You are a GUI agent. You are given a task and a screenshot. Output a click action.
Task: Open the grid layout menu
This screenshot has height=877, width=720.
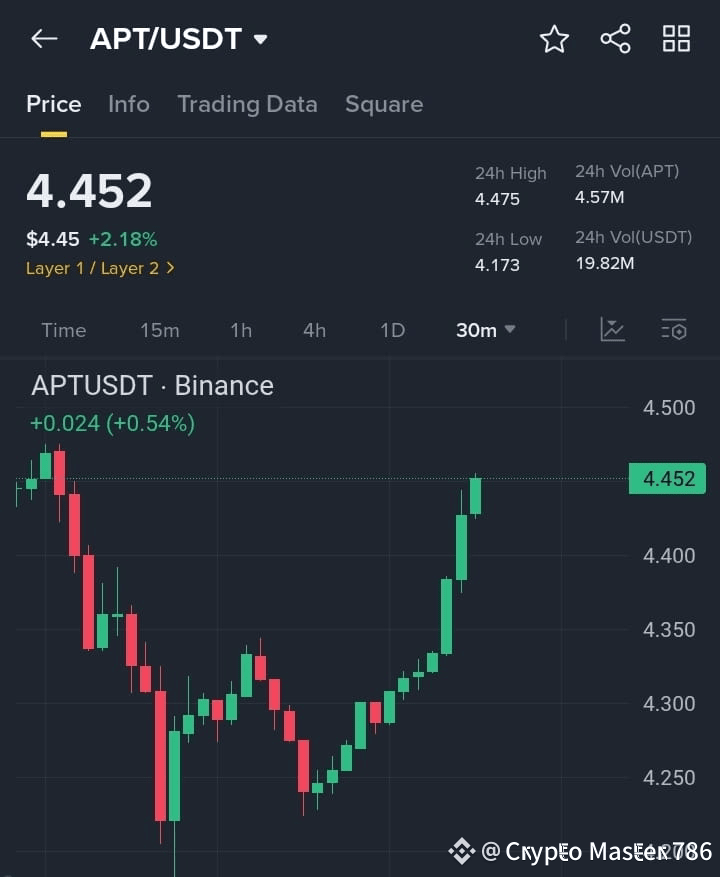(x=676, y=39)
